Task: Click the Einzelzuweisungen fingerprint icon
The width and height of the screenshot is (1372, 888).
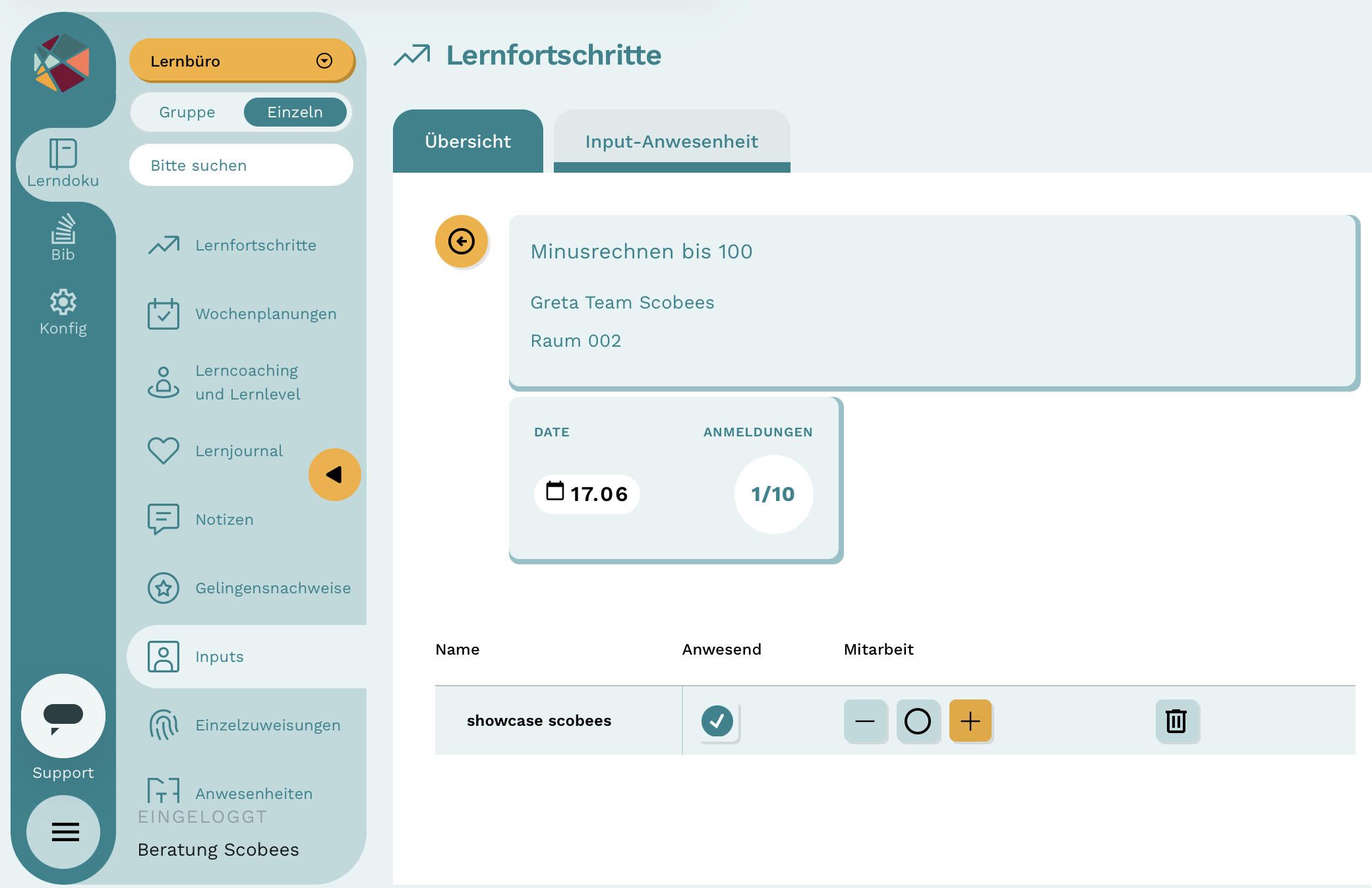Action: point(164,725)
